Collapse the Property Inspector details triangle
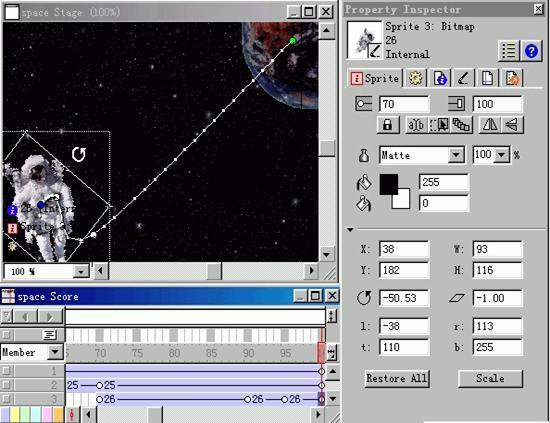 coord(350,230)
